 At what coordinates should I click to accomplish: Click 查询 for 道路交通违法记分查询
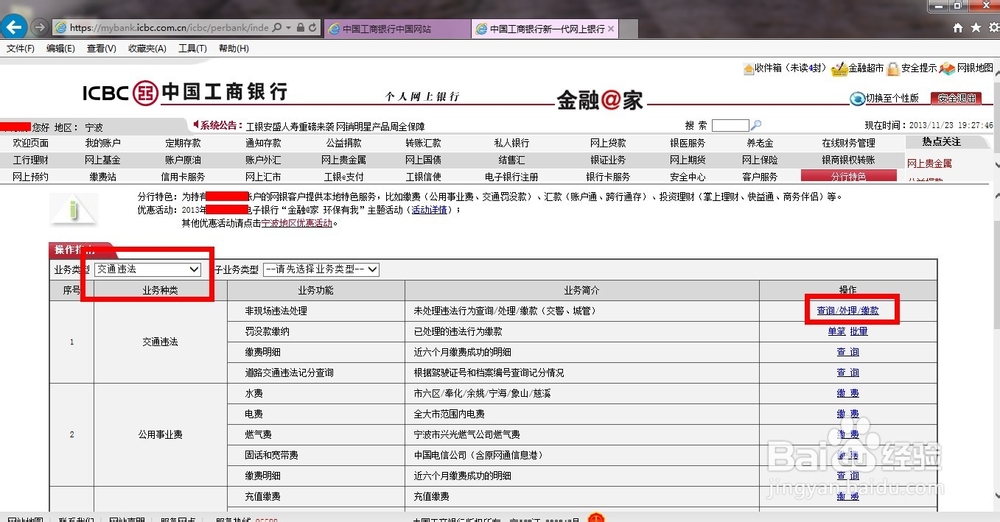point(848,372)
